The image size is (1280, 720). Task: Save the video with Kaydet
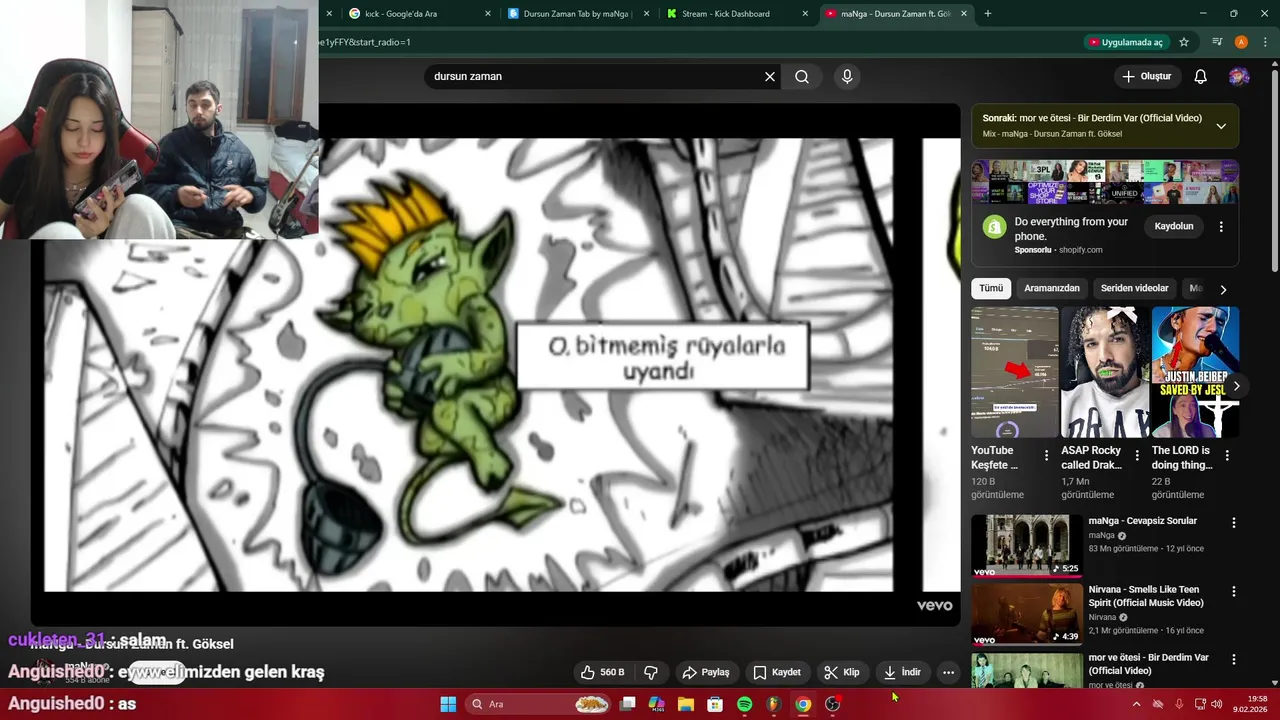pyautogui.click(x=777, y=672)
